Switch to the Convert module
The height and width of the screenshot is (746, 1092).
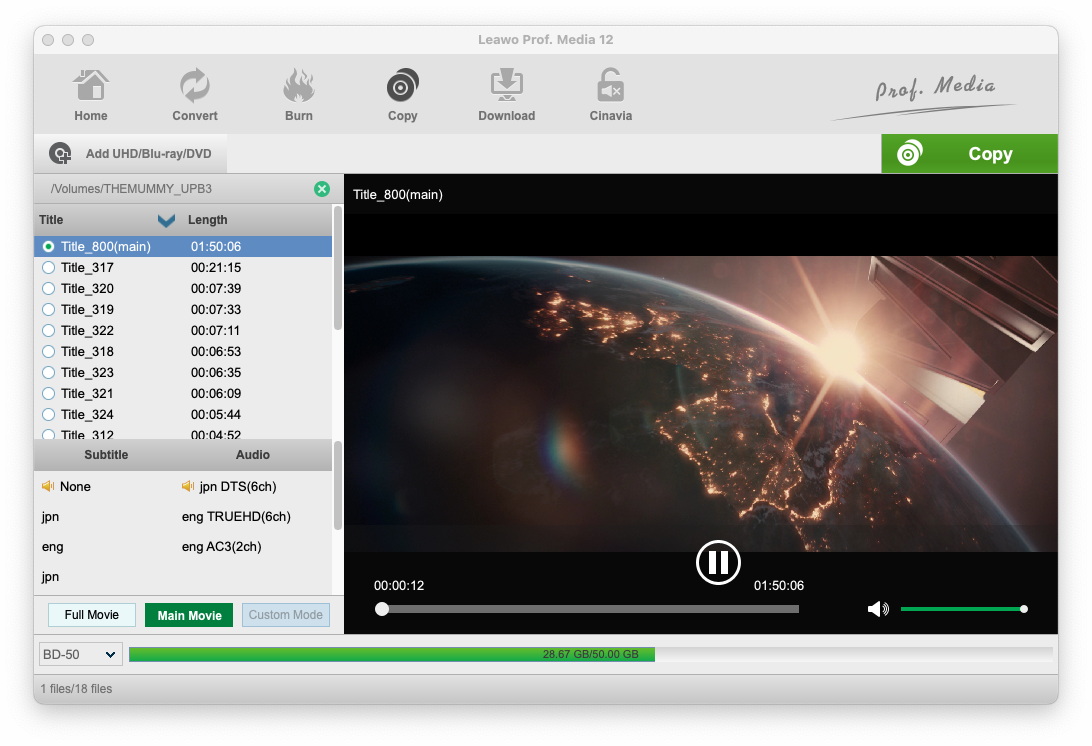pyautogui.click(x=194, y=95)
